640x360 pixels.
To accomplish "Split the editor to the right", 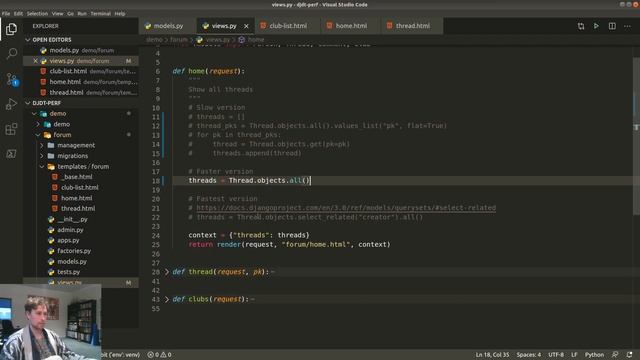I will tap(612, 26).
